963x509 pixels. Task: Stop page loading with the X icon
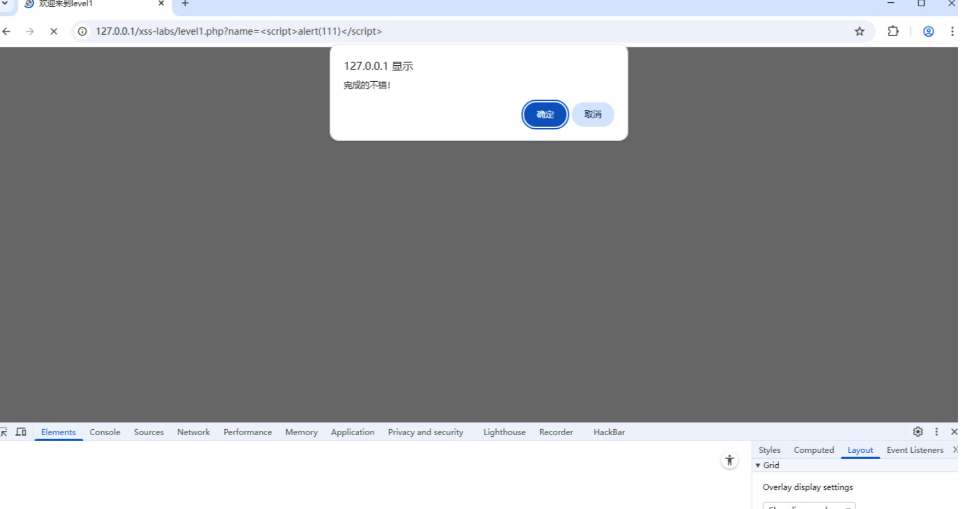click(x=53, y=31)
